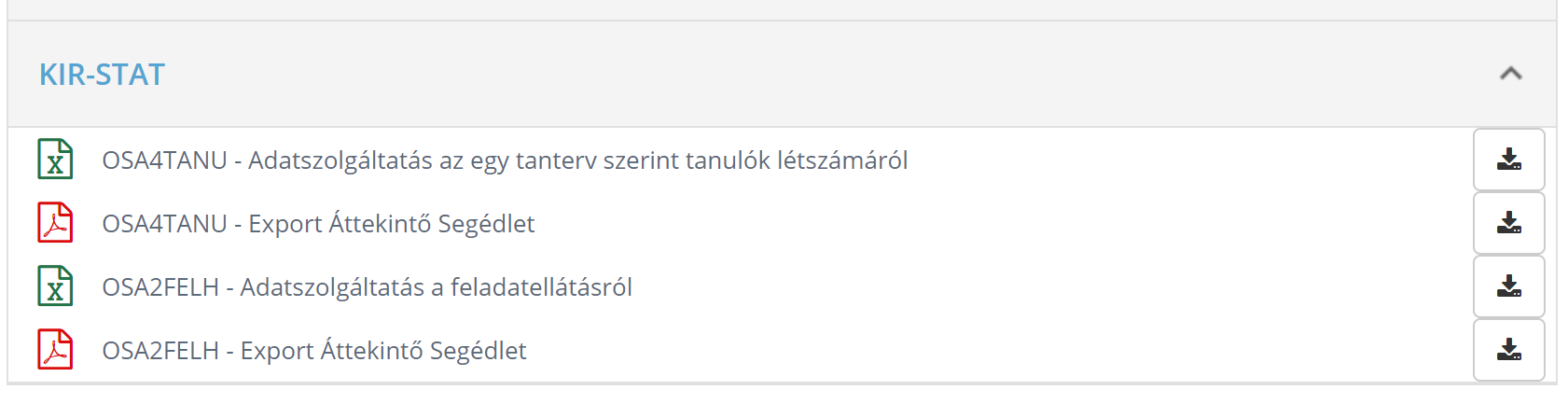This screenshot has width=1568, height=404.
Task: Open 'OSA4TANU - Adatszolgáltatás az egy tanterv' entry text
Action: click(x=505, y=160)
